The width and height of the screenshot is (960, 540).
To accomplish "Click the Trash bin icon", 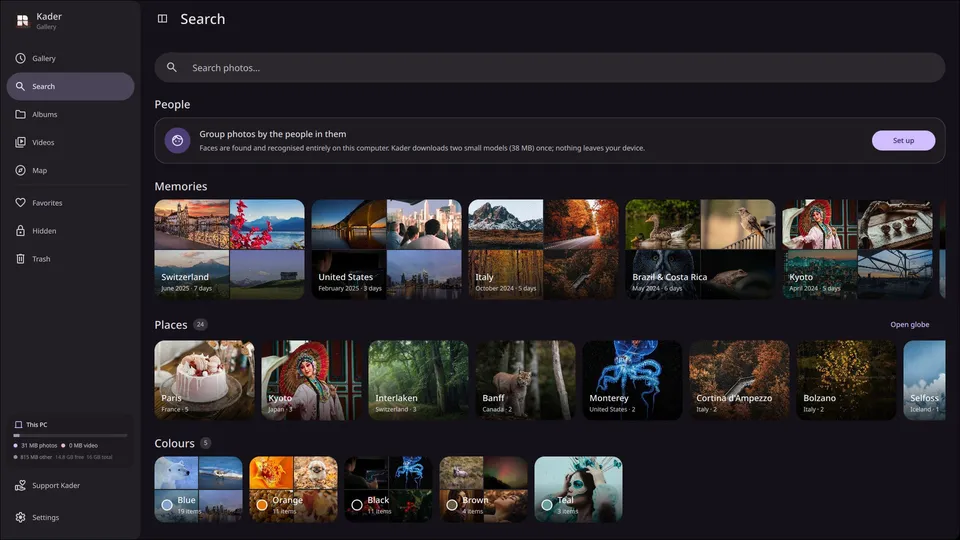I will tap(20, 259).
